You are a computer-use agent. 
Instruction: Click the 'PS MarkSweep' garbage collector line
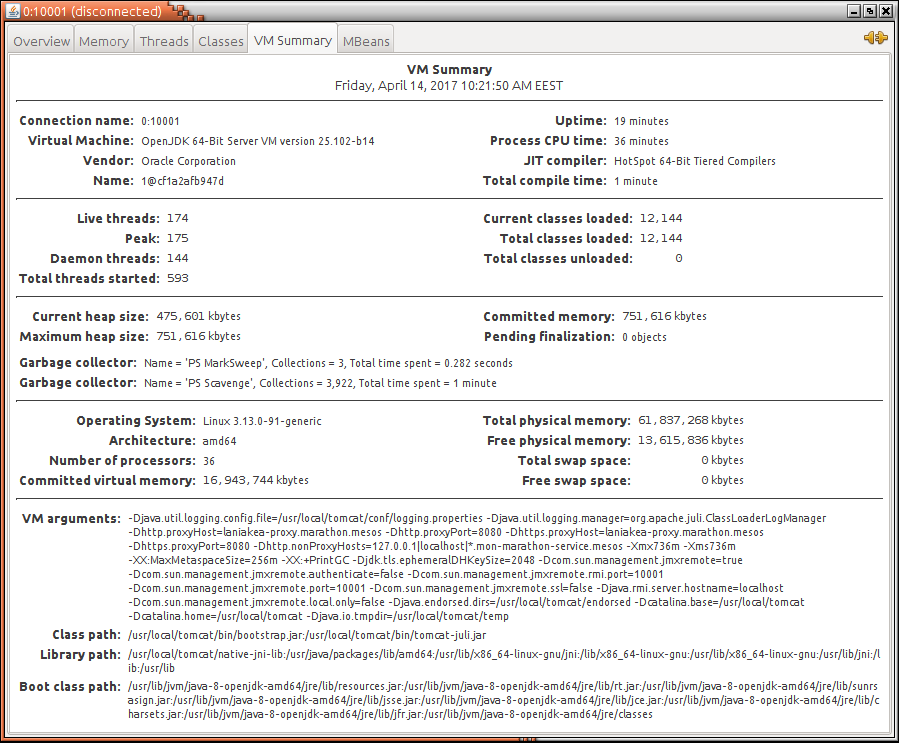(329, 363)
